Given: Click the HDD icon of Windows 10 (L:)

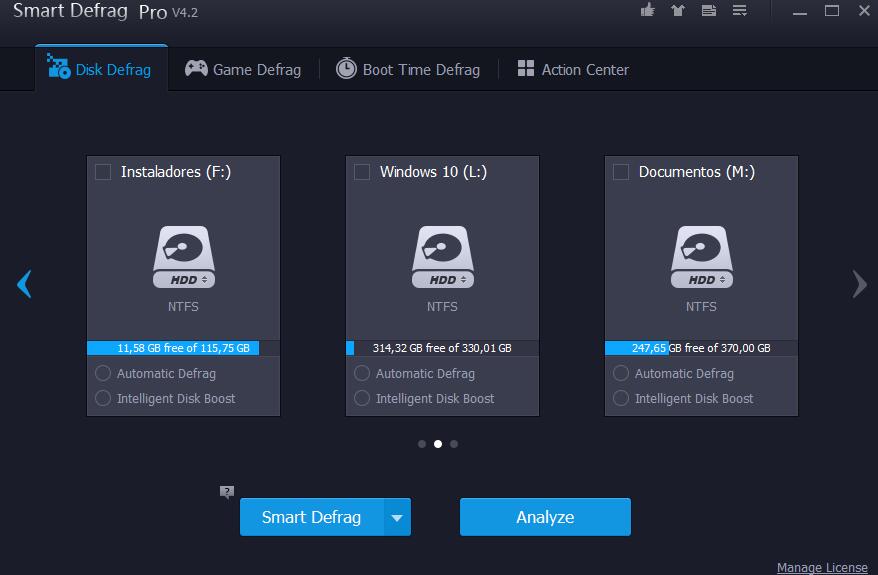Looking at the screenshot, I should (443, 257).
